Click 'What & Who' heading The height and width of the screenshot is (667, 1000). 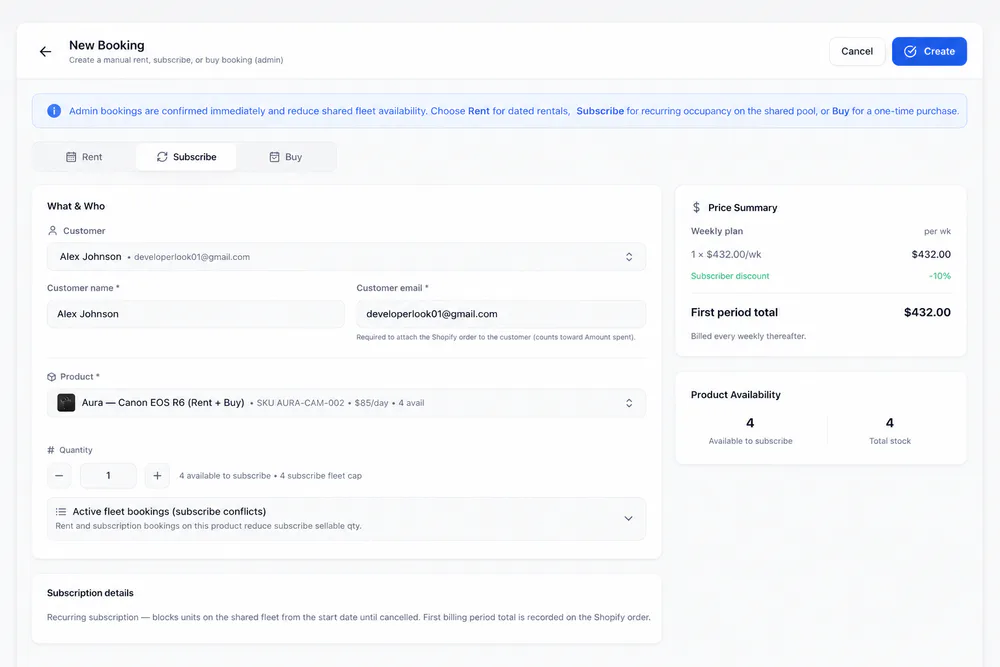tap(76, 206)
